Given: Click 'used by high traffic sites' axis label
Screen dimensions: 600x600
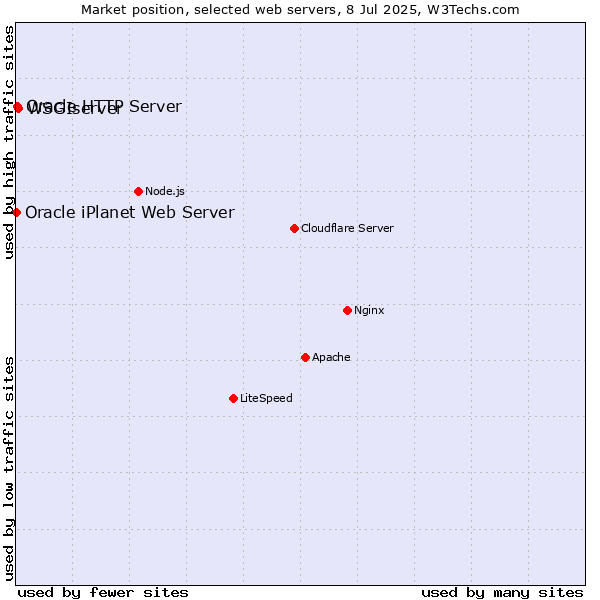Looking at the screenshot, I should [x=9, y=142].
